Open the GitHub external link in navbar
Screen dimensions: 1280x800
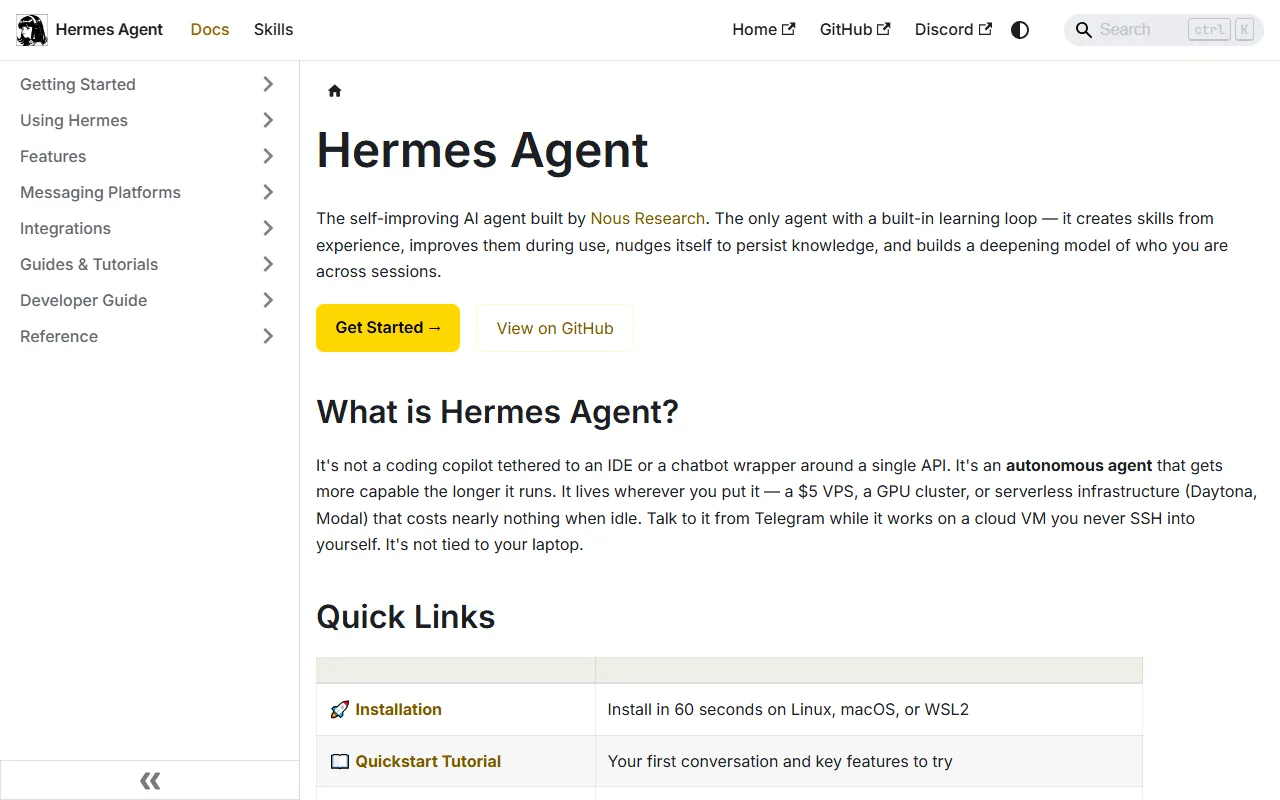[x=854, y=30]
